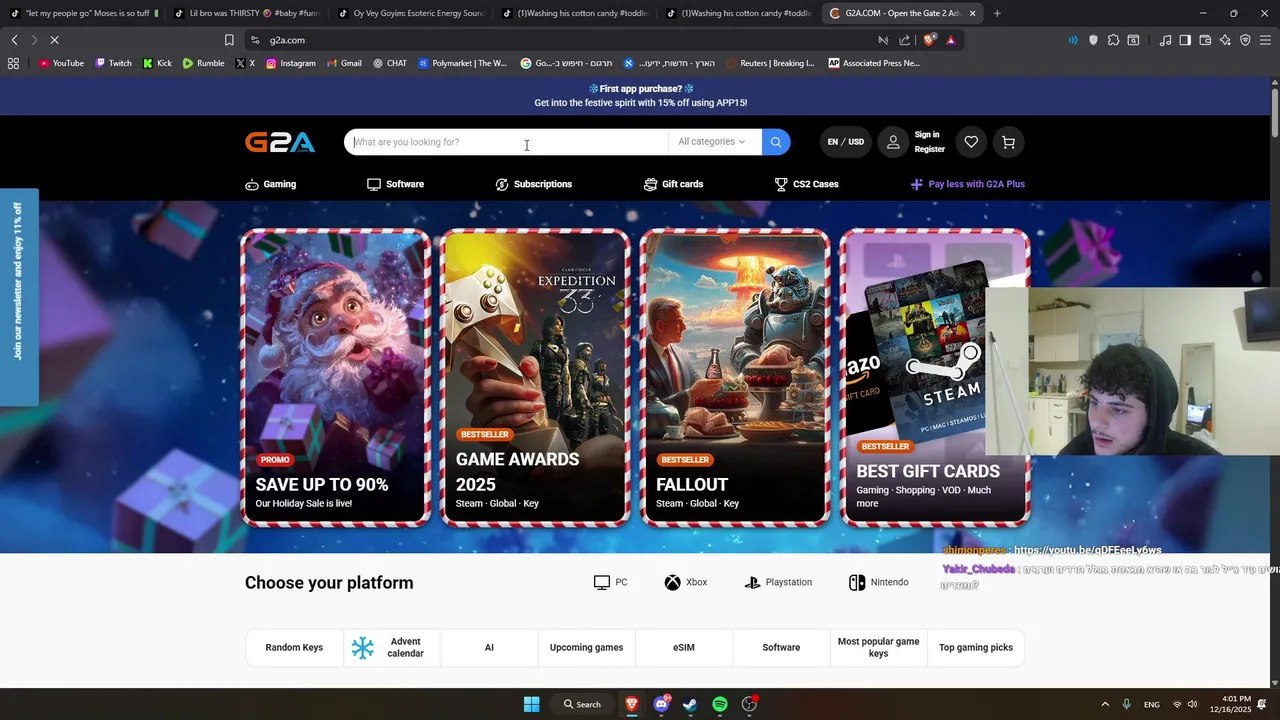
Task: Select the Playstation platform
Action: tap(778, 582)
